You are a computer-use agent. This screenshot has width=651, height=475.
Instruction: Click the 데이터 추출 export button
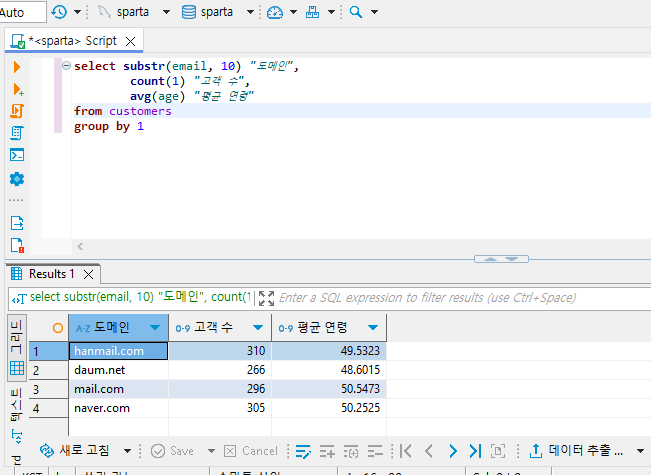(x=577, y=451)
